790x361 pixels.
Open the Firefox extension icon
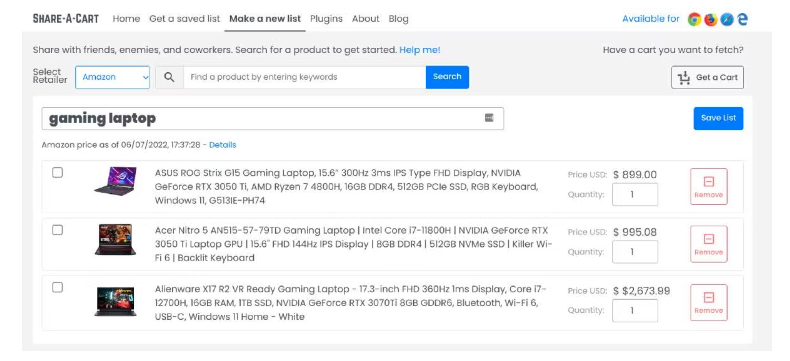(x=710, y=19)
